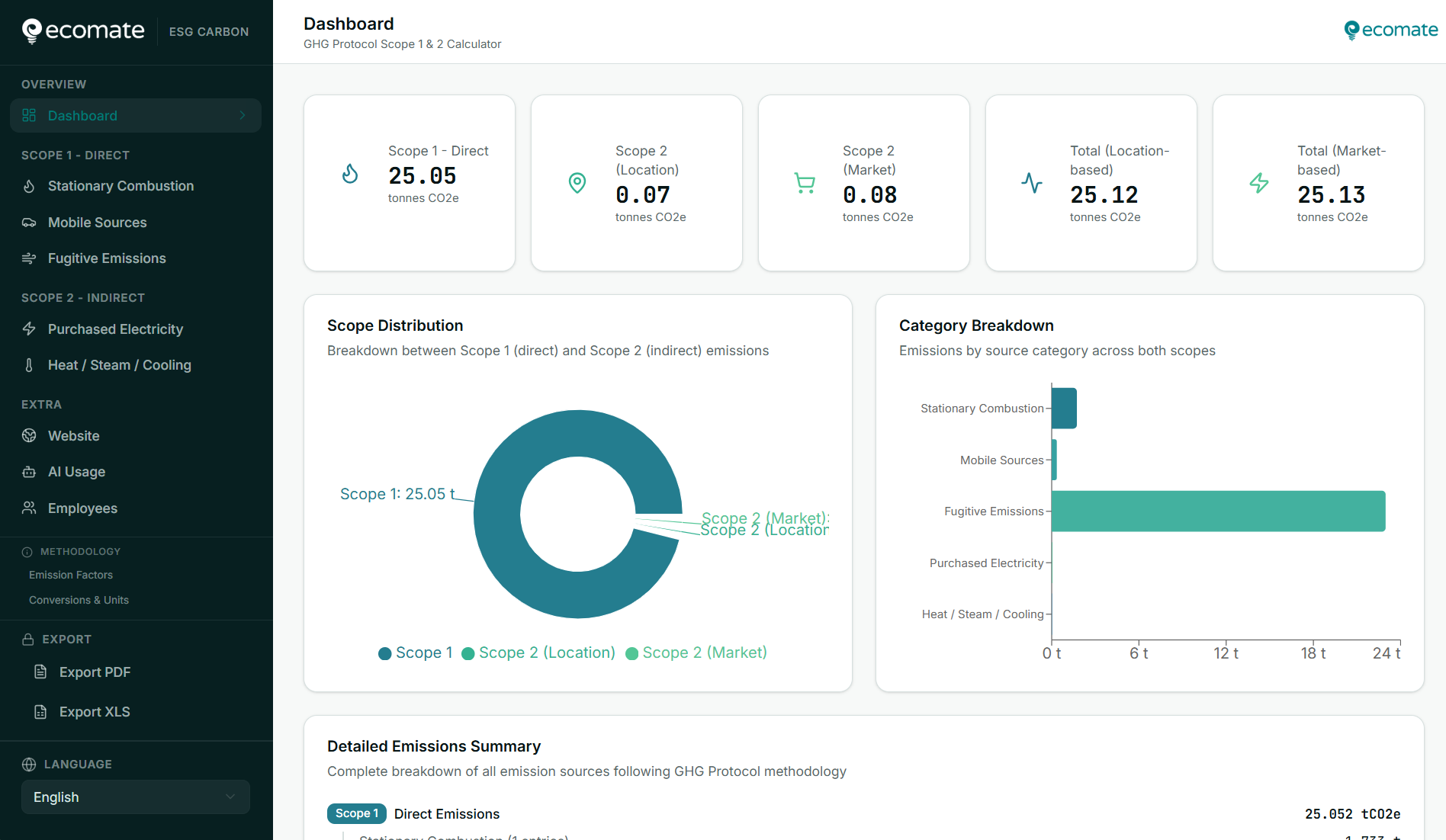Open the AI Usage page
The width and height of the screenshot is (1446, 840).
tap(76, 471)
